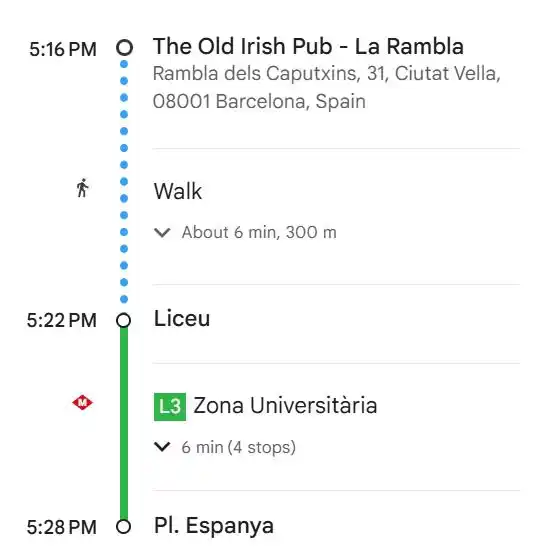Show the 6 min (4 stops) list
This screenshot has width=546, height=548.
coord(238,447)
